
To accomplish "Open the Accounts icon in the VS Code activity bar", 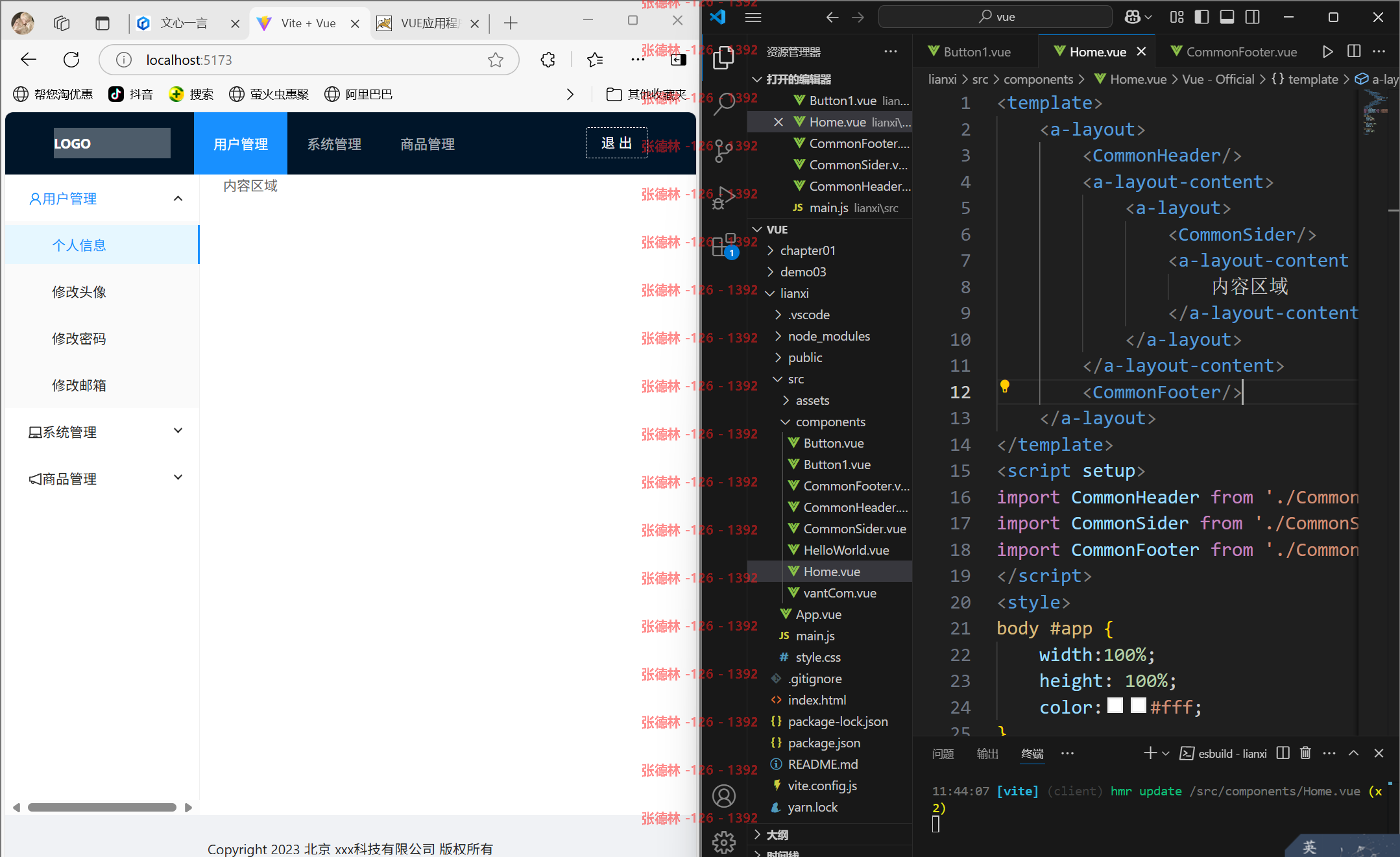I will point(723,796).
